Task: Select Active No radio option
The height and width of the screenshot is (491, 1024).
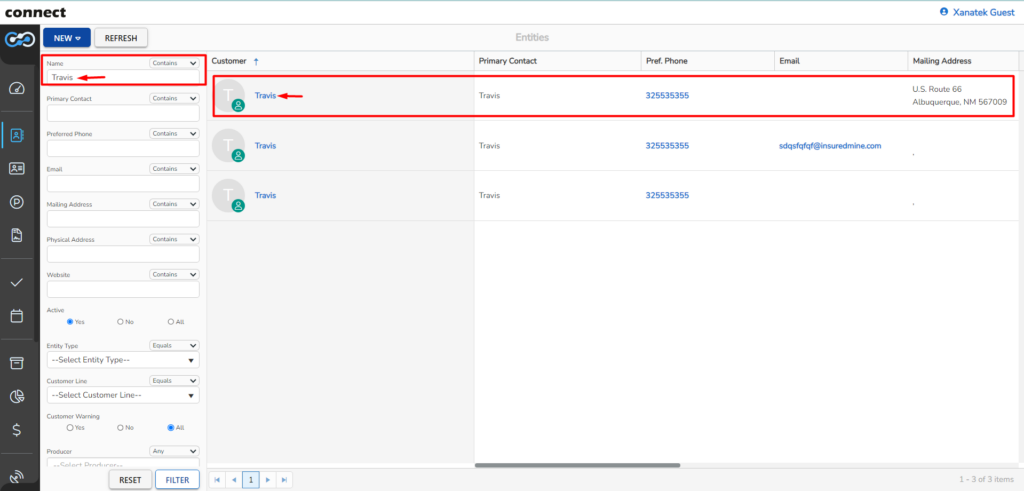Action: pyautogui.click(x=120, y=322)
